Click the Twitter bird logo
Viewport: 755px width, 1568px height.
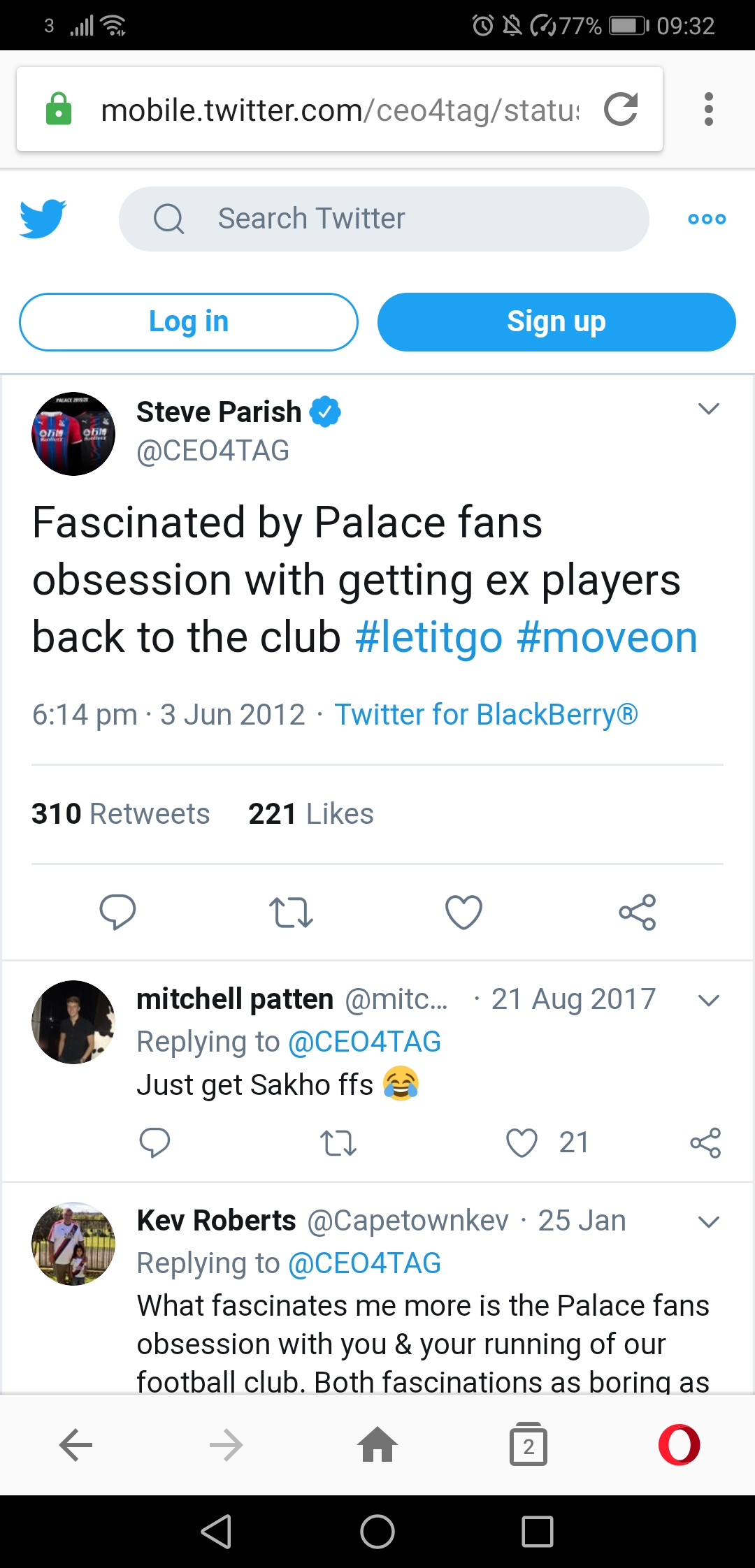click(x=43, y=219)
